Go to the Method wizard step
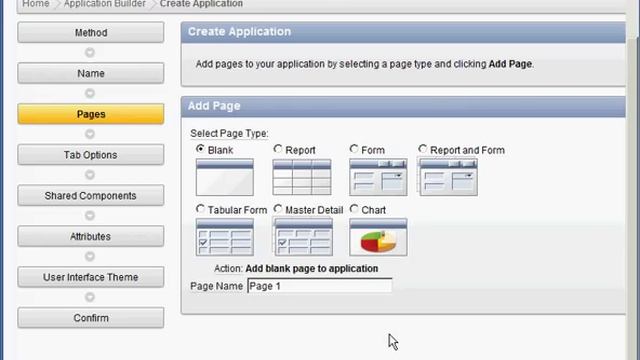Screen dimensions: 640x360 [x=91, y=33]
